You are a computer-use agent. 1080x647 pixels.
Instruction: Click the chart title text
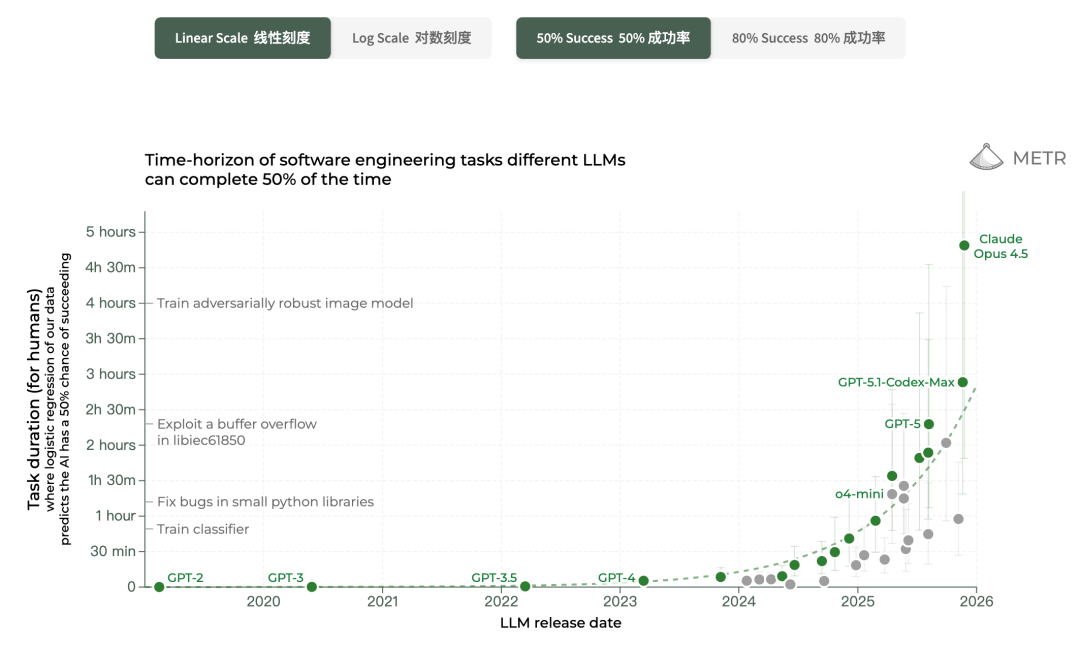(x=385, y=169)
